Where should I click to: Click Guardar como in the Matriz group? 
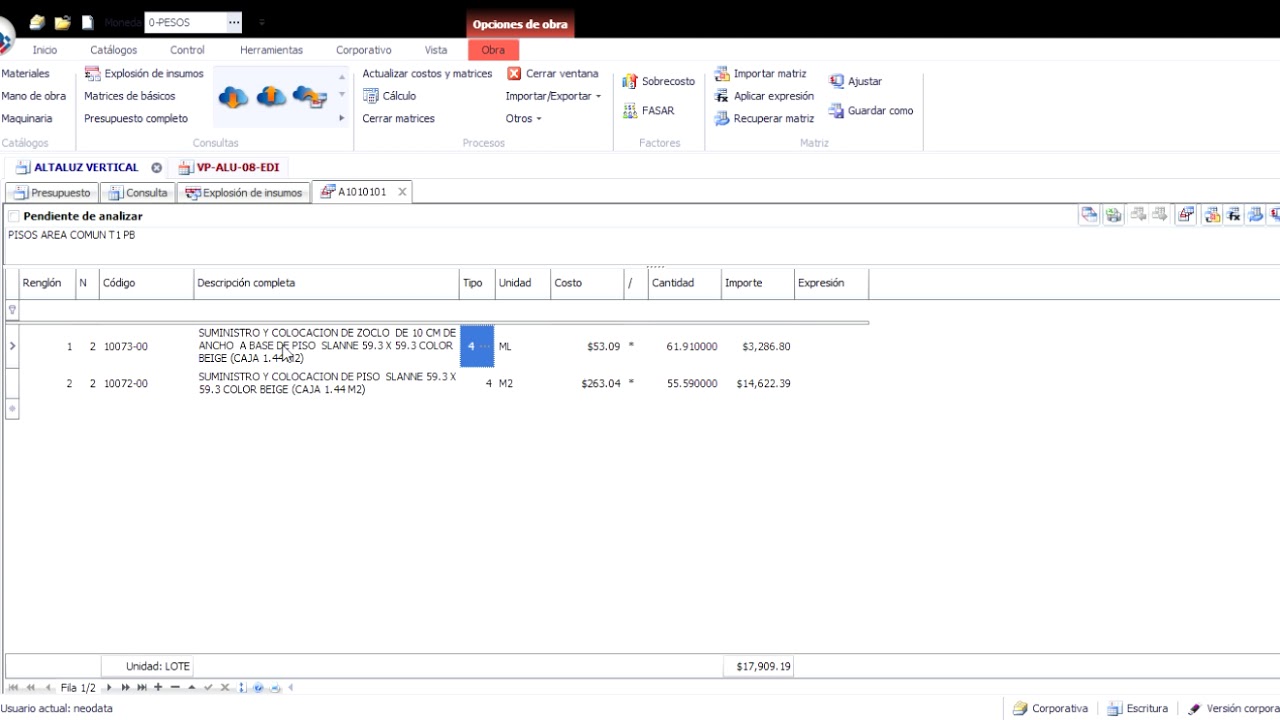click(x=871, y=111)
